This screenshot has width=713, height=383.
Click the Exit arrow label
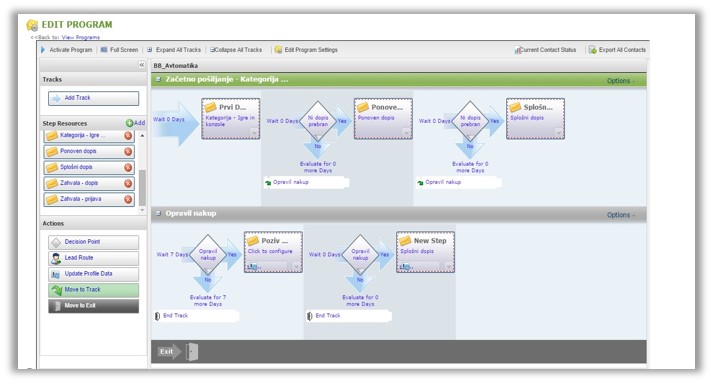169,352
